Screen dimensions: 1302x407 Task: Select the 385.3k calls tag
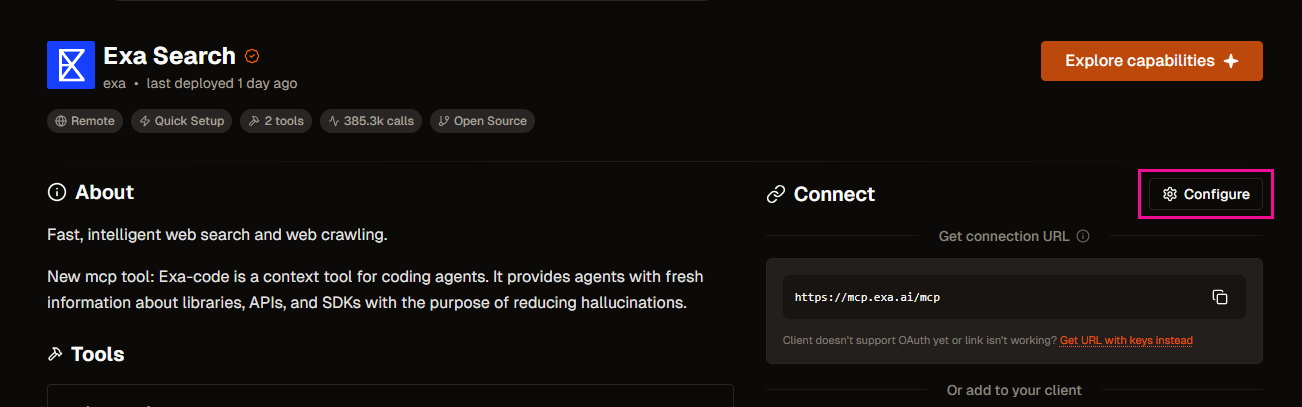pyautogui.click(x=371, y=121)
